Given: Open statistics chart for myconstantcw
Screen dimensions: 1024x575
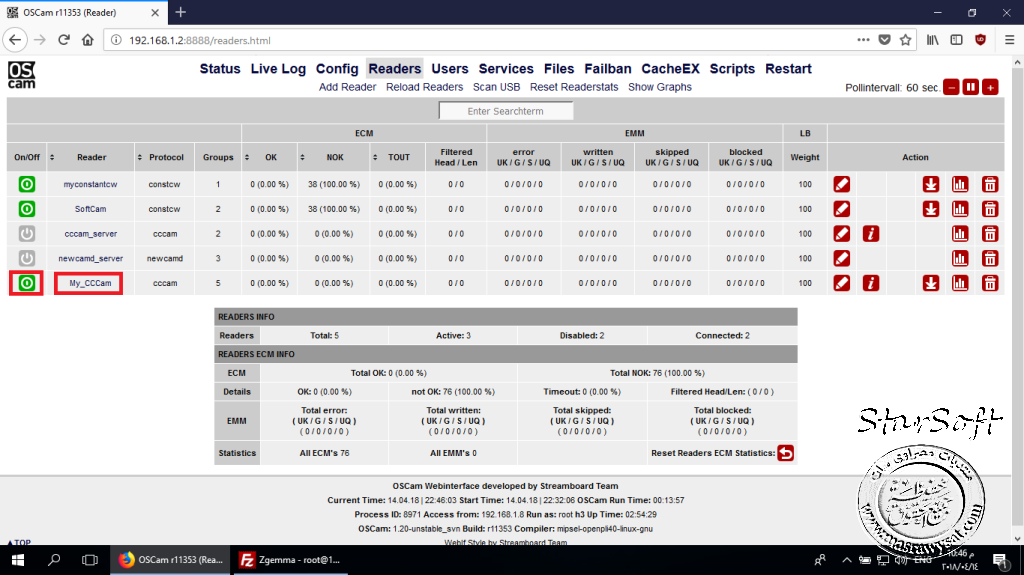Looking at the screenshot, I should [x=960, y=184].
